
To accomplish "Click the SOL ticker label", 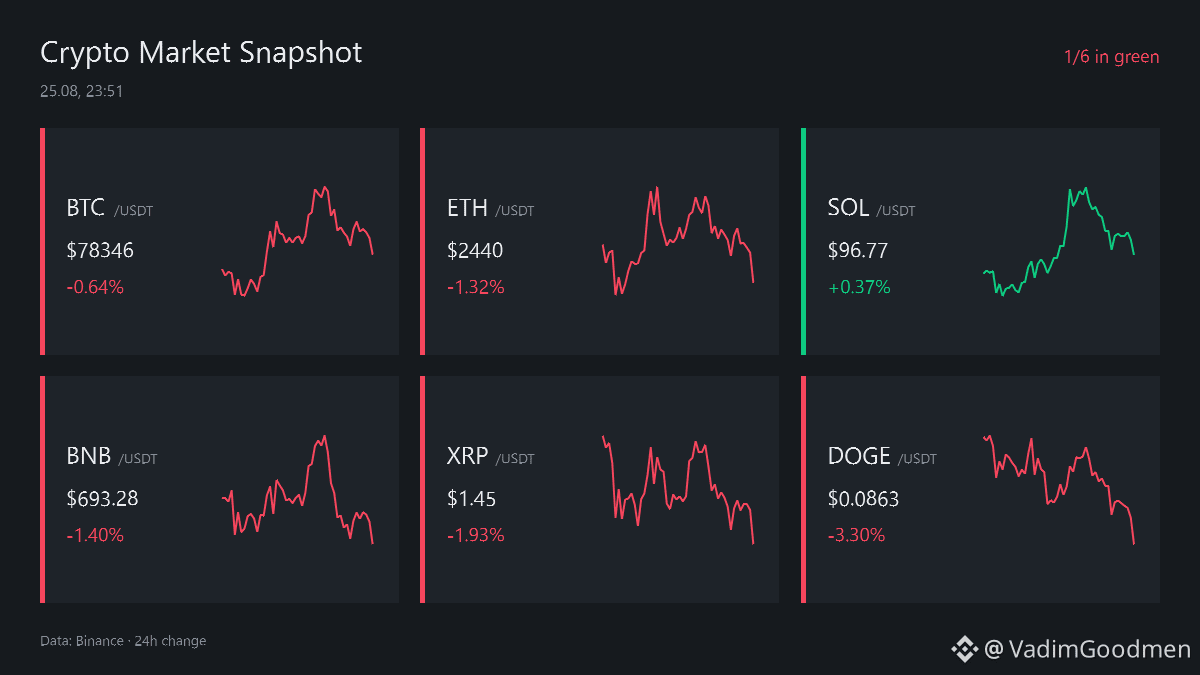I will point(848,208).
